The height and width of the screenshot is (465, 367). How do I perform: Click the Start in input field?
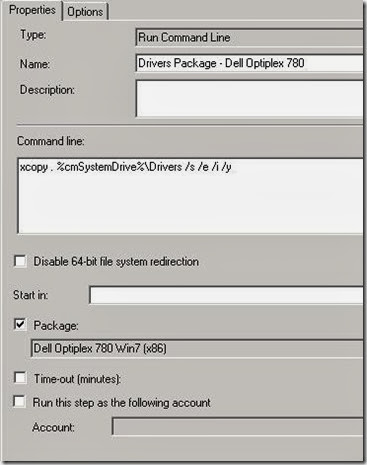(226, 295)
